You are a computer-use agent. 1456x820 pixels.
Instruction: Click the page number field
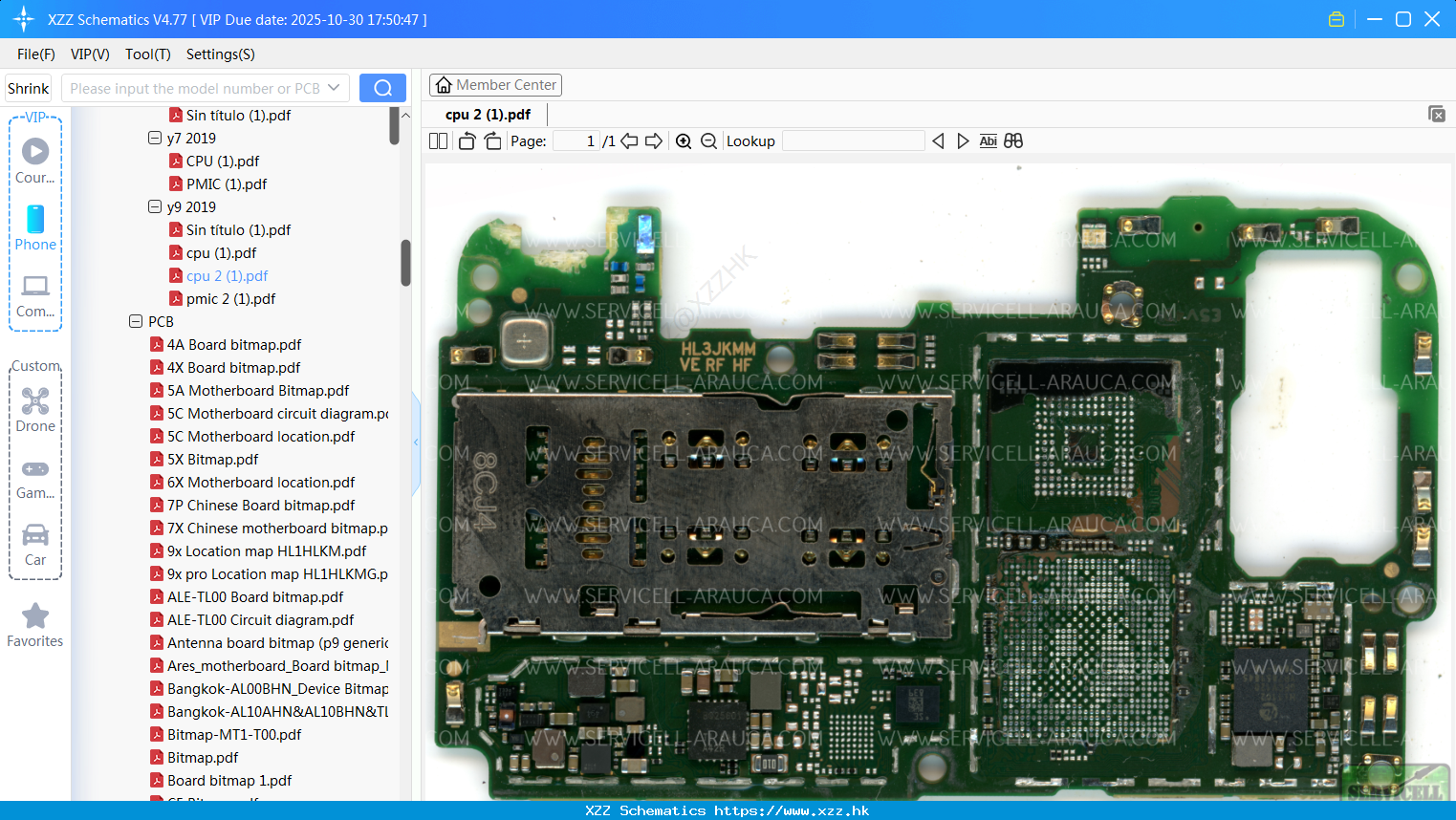pyautogui.click(x=576, y=141)
